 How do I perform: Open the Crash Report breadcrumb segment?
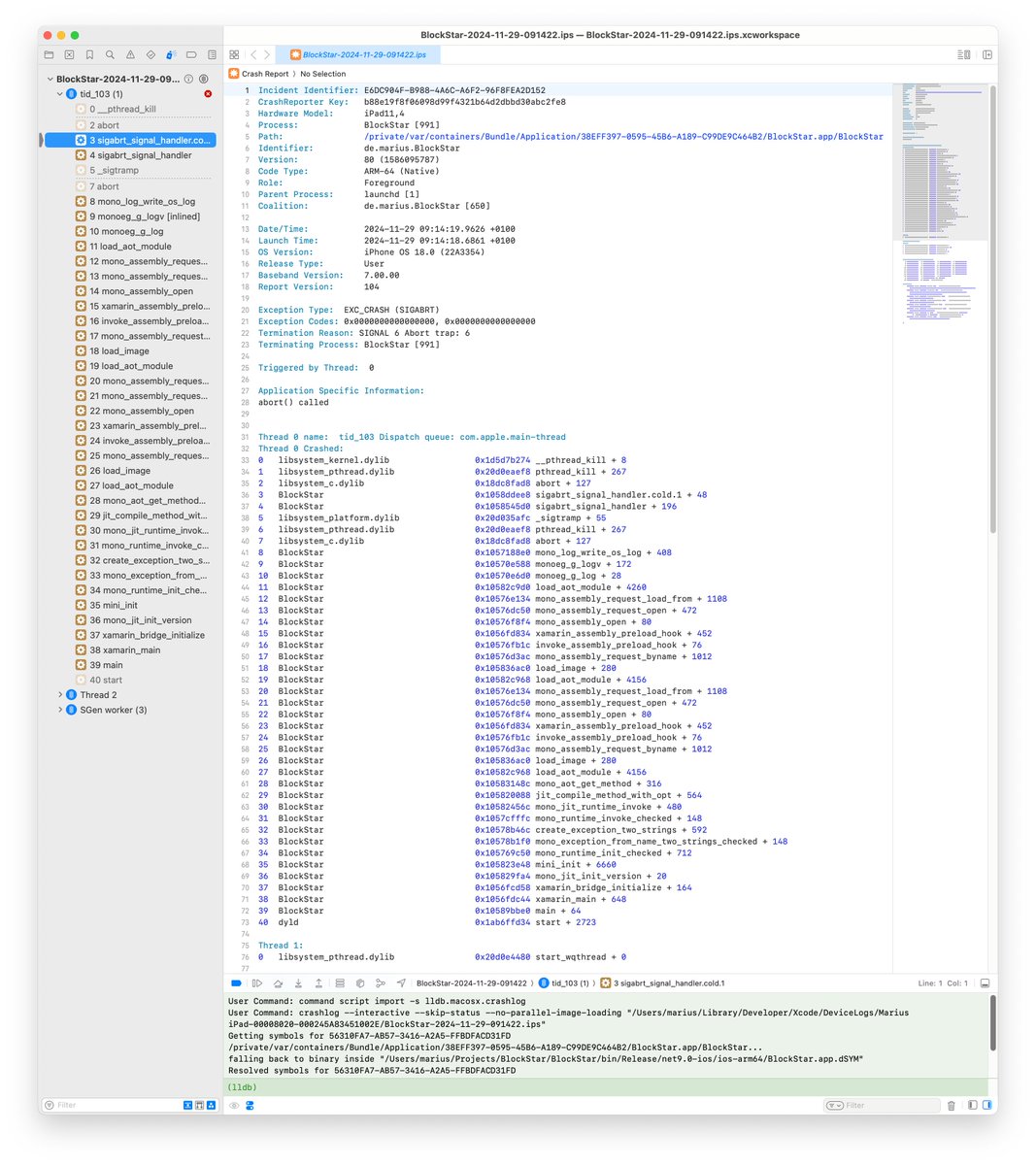pyautogui.click(x=258, y=74)
